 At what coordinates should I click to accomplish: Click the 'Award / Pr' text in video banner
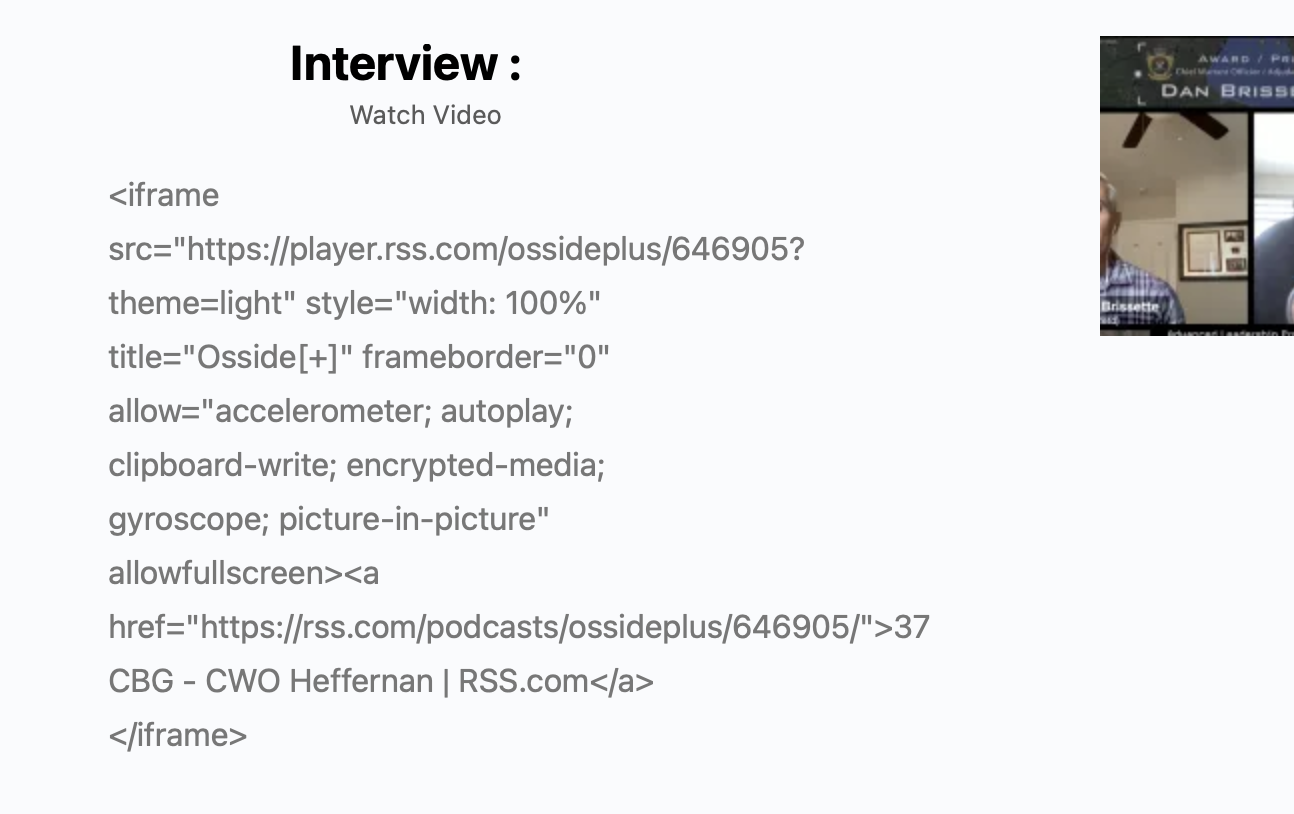1244,59
